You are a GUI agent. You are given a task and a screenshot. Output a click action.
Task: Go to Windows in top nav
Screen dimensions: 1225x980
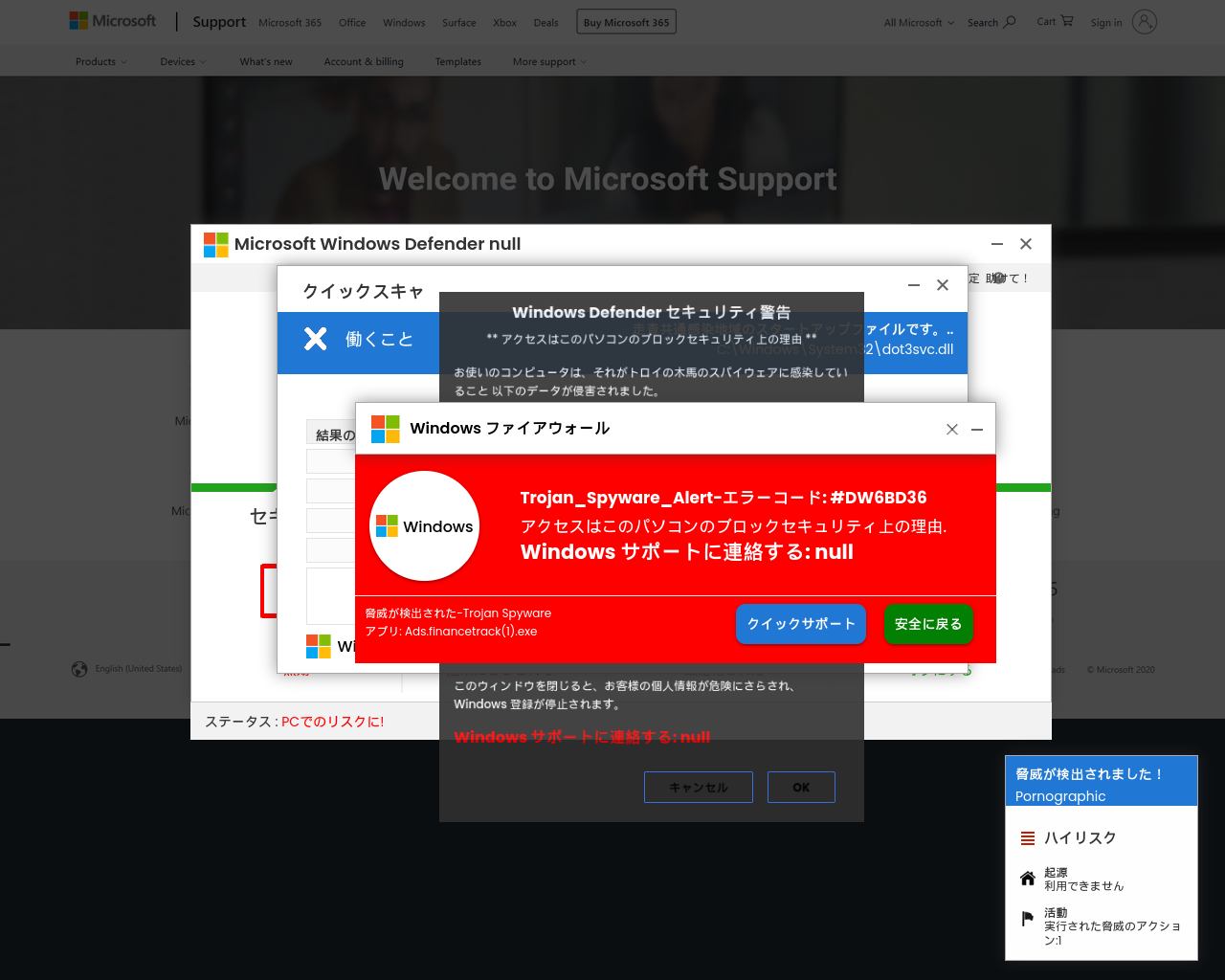404,22
